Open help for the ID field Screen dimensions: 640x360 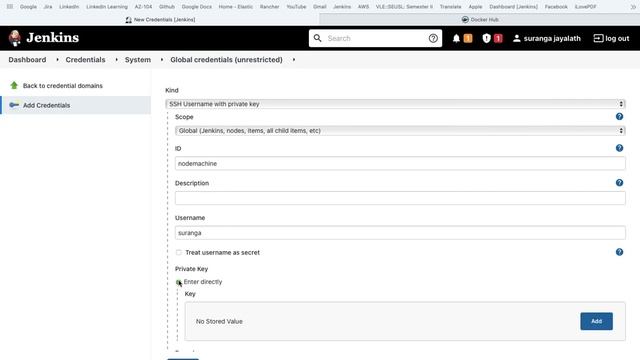coord(619,148)
